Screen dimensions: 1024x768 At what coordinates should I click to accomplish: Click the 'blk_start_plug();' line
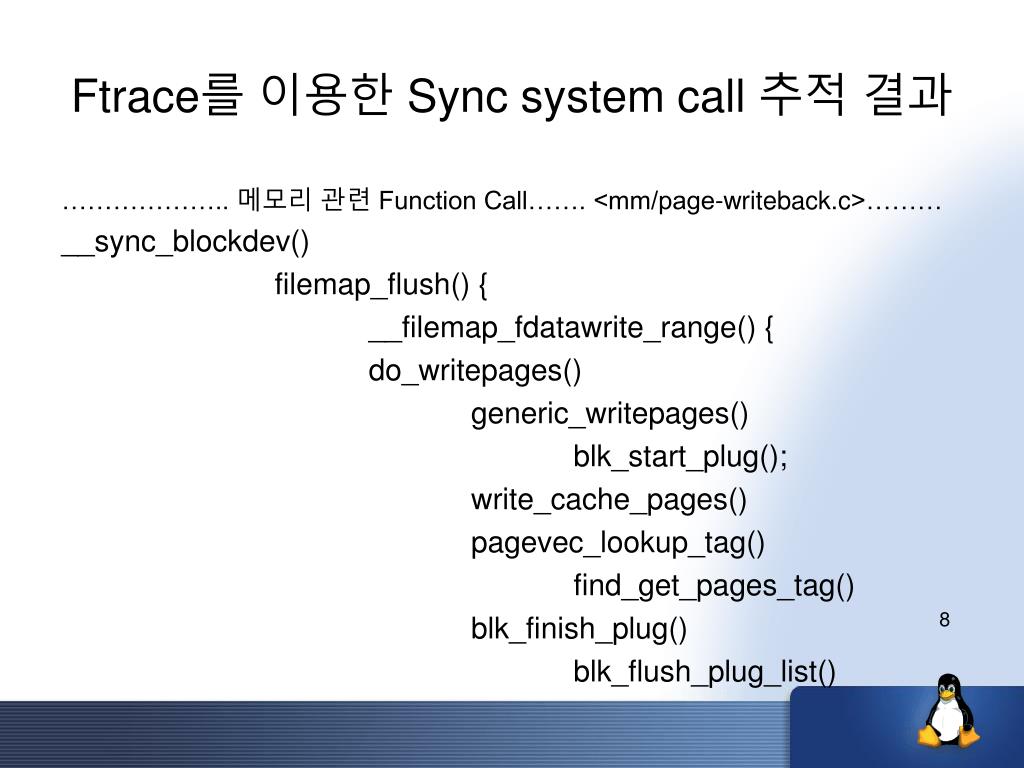pos(680,457)
